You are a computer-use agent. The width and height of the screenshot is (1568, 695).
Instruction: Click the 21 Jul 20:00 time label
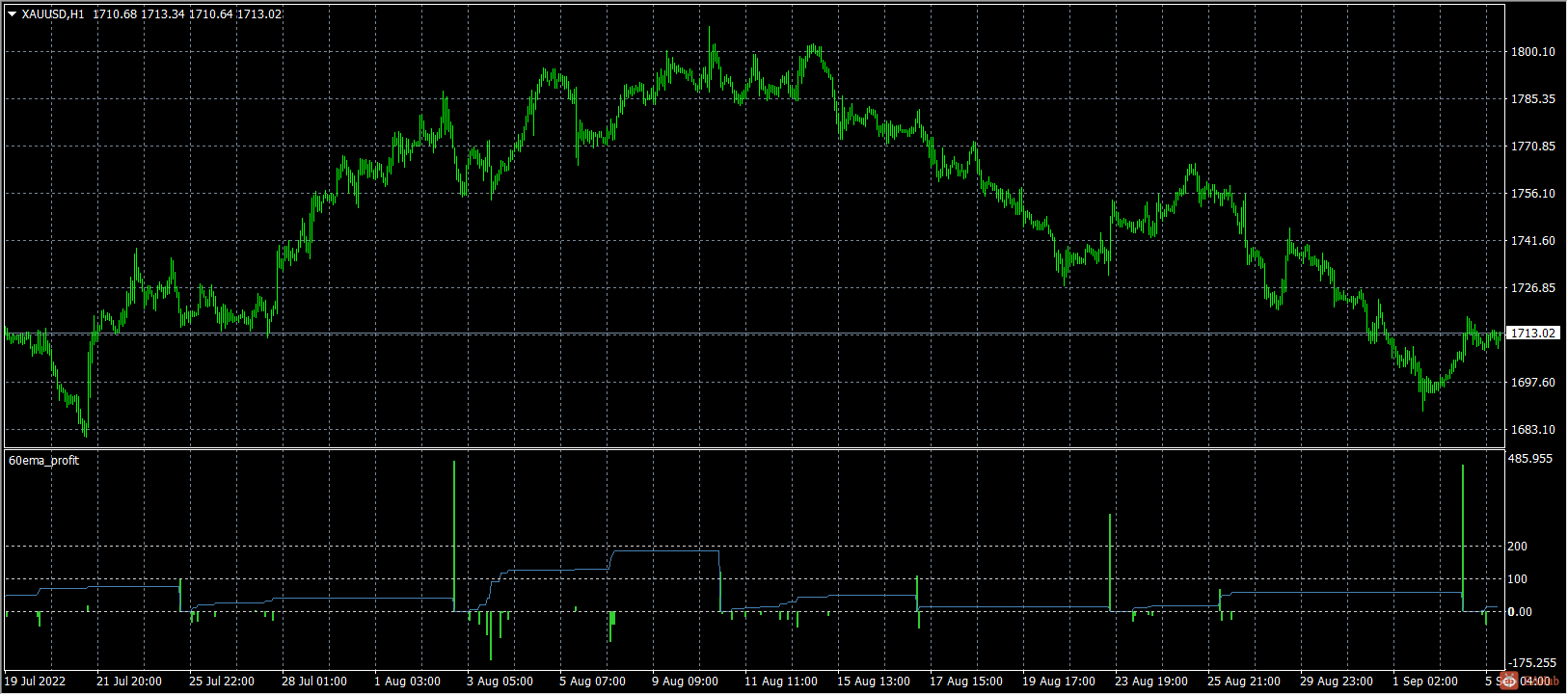(x=129, y=682)
